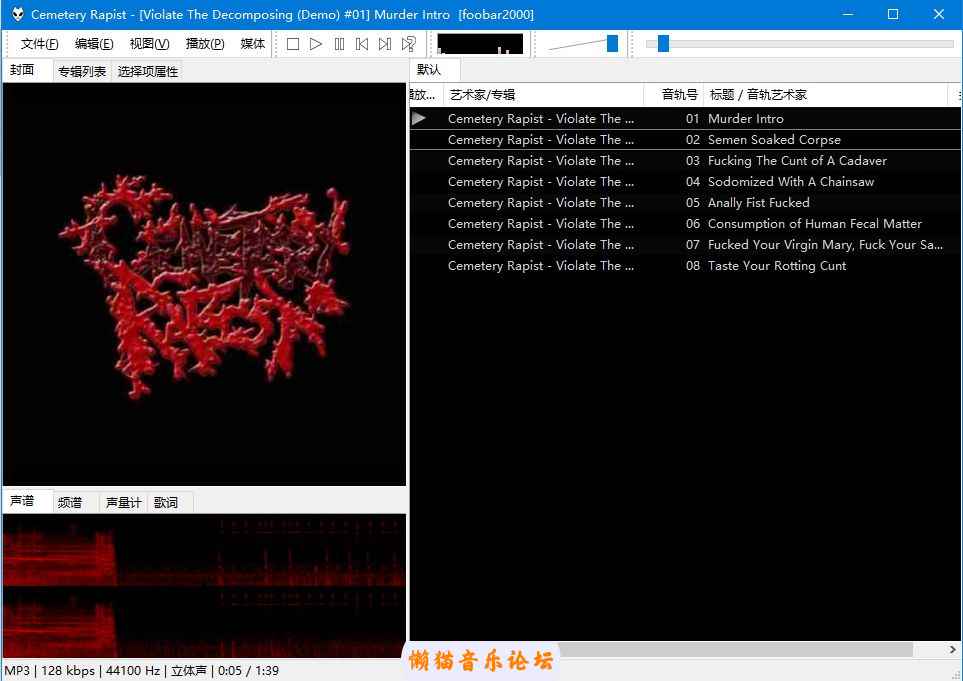Switch to the 专辑列表 tab
963x681 pixels.
point(82,72)
